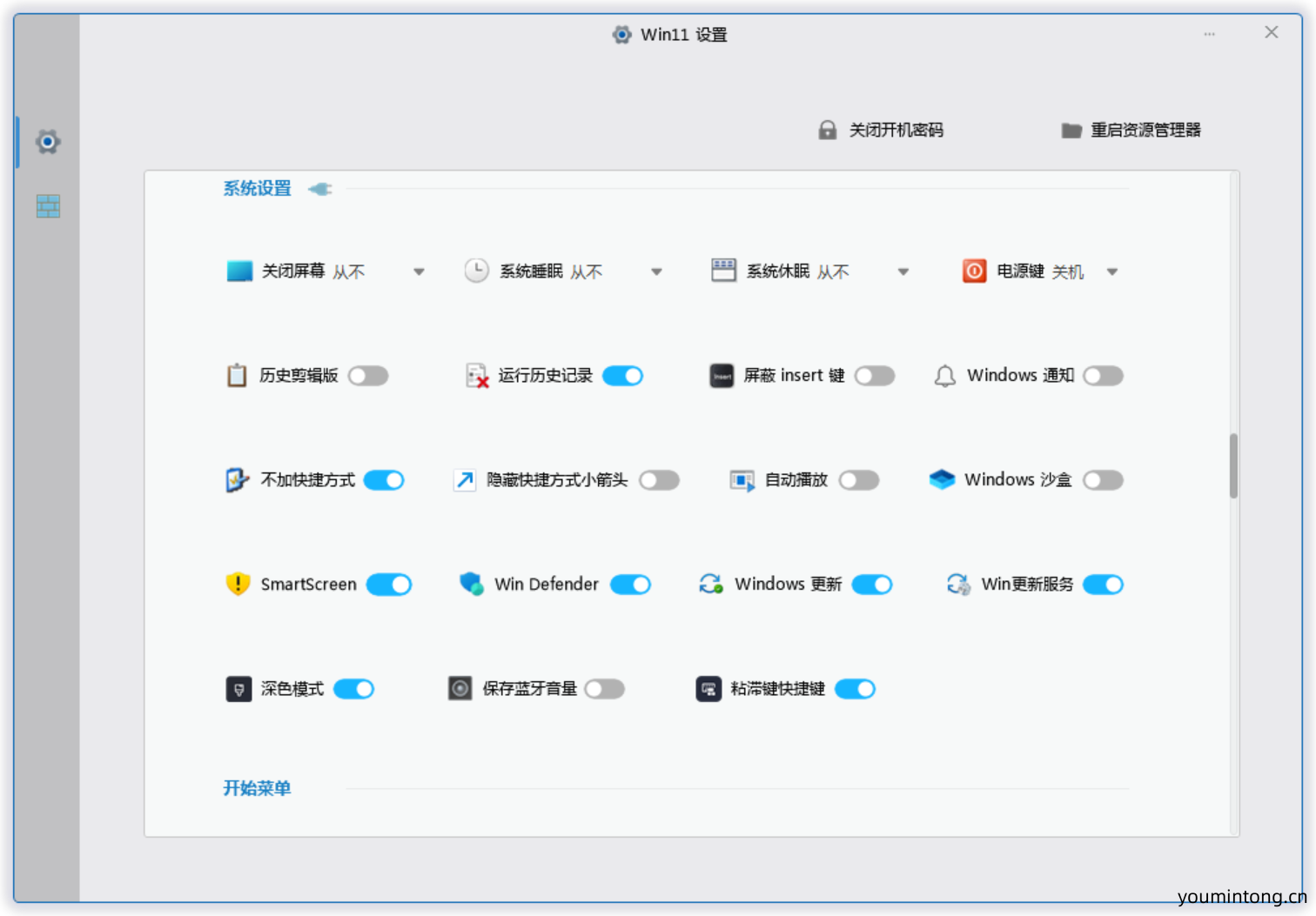1316x916 pixels.
Task: Turn on the Windows 通知 switch
Action: coord(1103,376)
